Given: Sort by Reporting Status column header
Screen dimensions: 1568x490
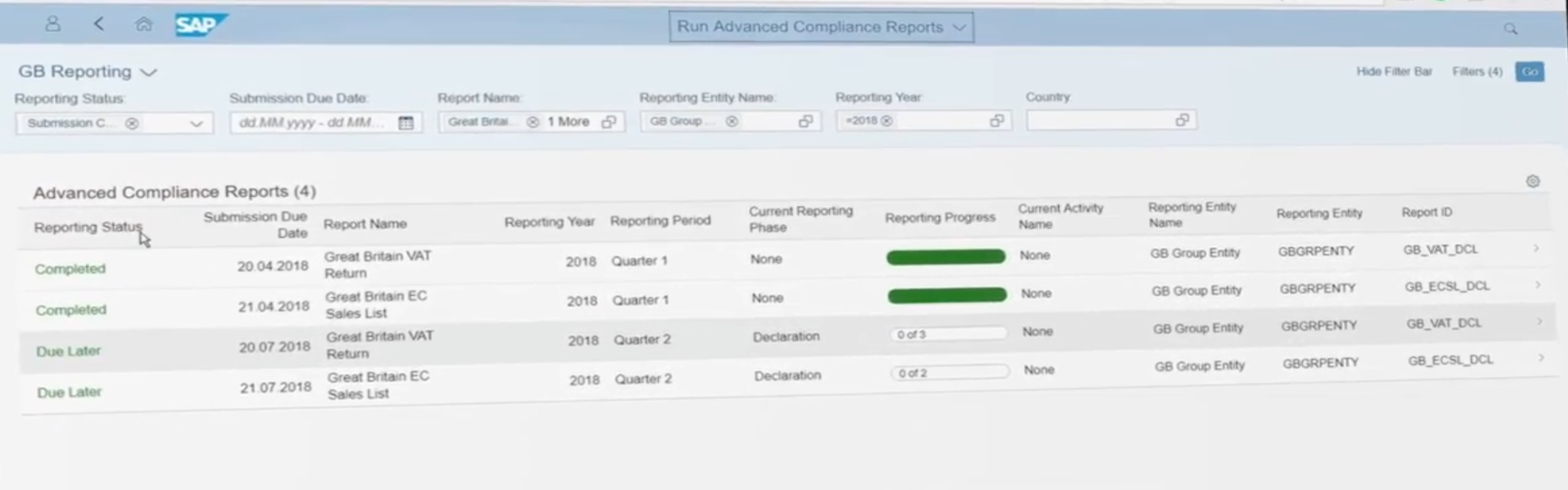Looking at the screenshot, I should click(88, 226).
